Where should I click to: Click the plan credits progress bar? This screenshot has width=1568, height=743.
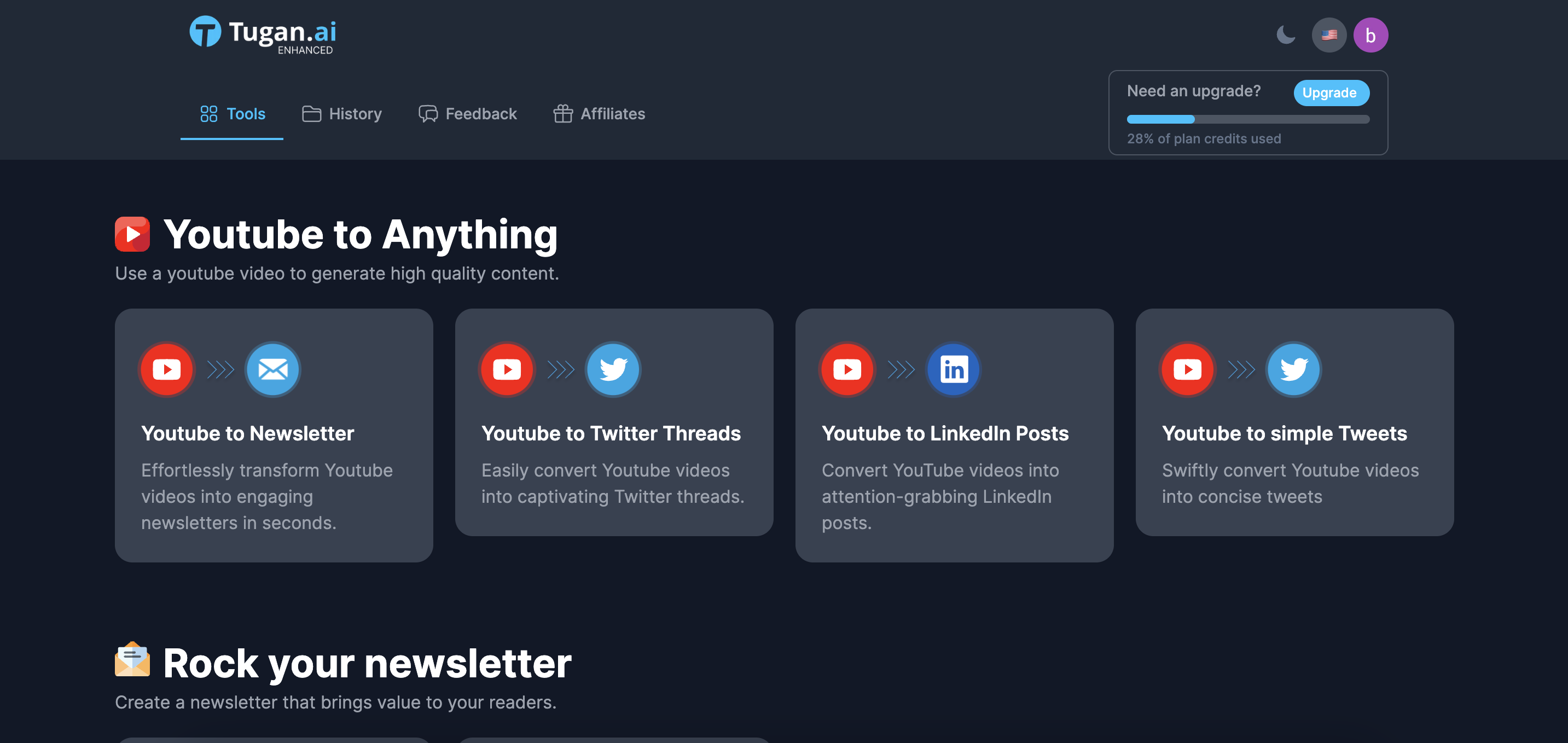[x=1248, y=119]
